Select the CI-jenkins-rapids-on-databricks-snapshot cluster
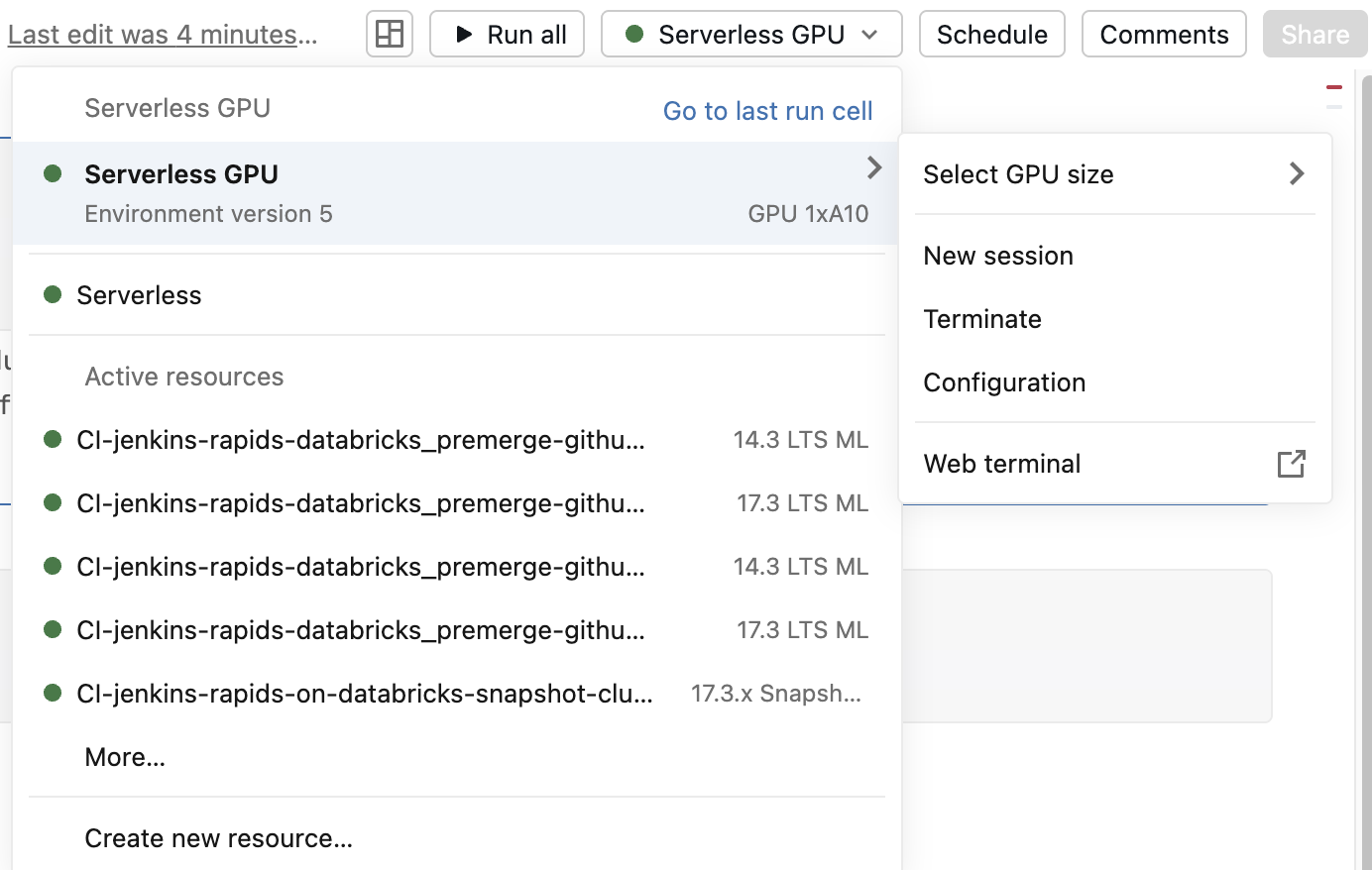This screenshot has height=870, width=1372. [457, 694]
